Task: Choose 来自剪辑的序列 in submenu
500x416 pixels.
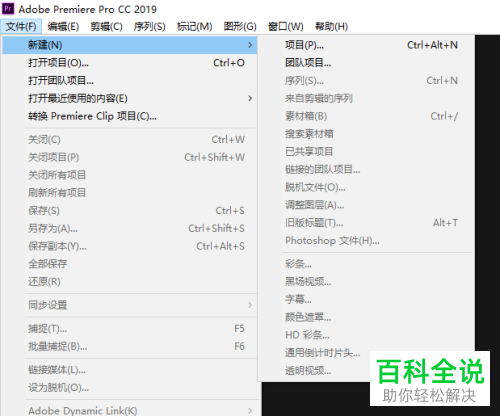Action: (367, 98)
